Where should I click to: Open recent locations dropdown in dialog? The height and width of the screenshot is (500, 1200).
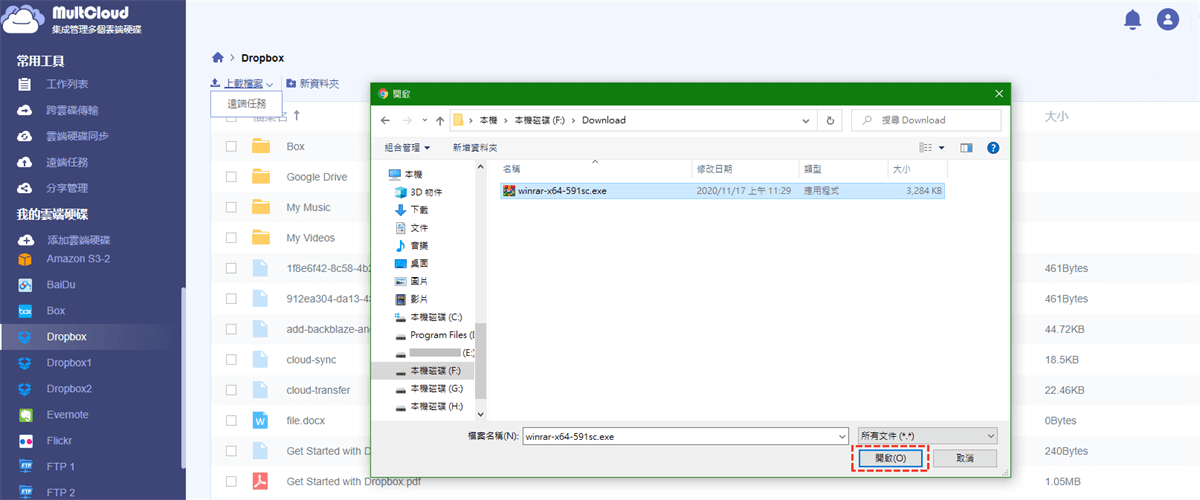point(424,120)
